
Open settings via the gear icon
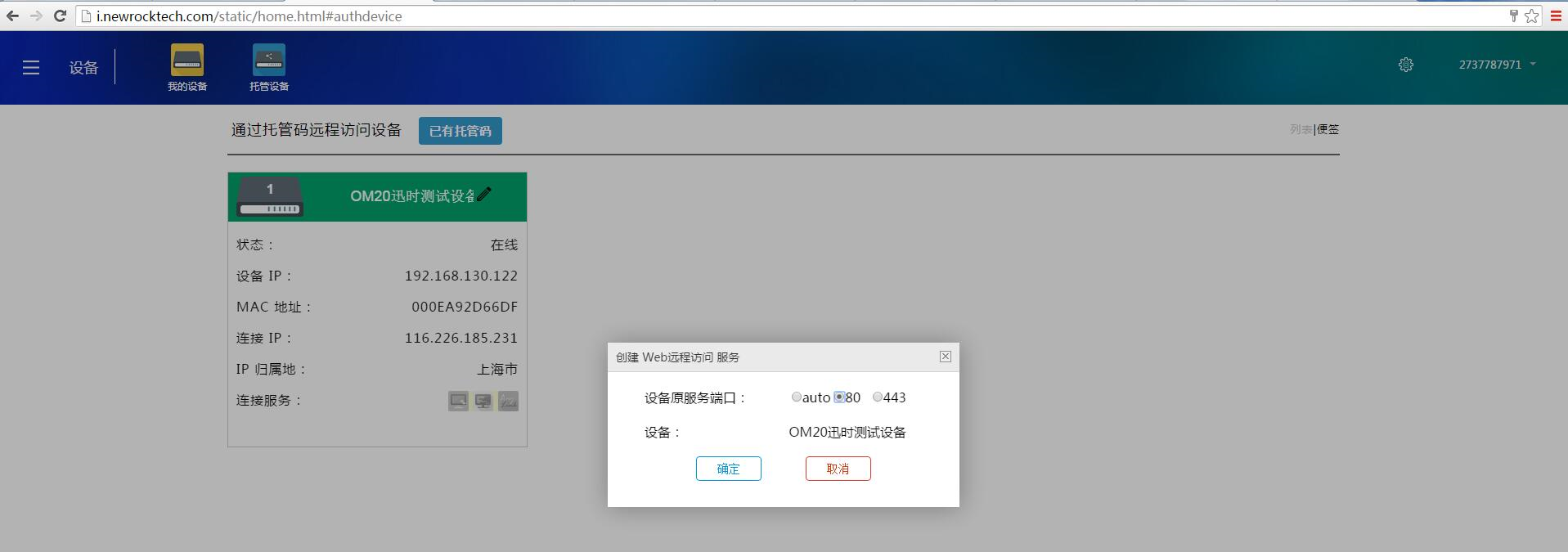click(1405, 65)
